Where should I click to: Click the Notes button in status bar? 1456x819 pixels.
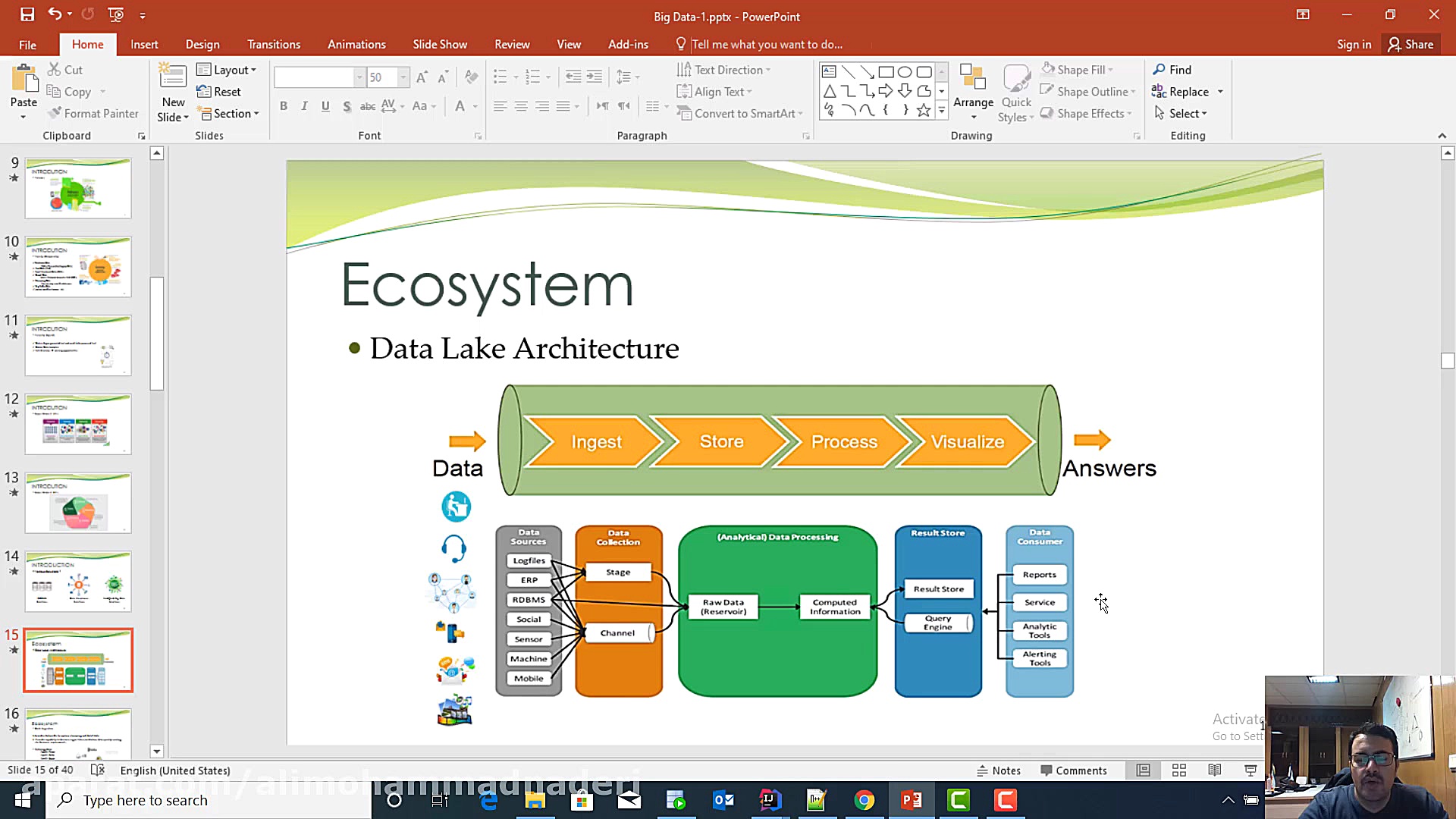coord(999,770)
